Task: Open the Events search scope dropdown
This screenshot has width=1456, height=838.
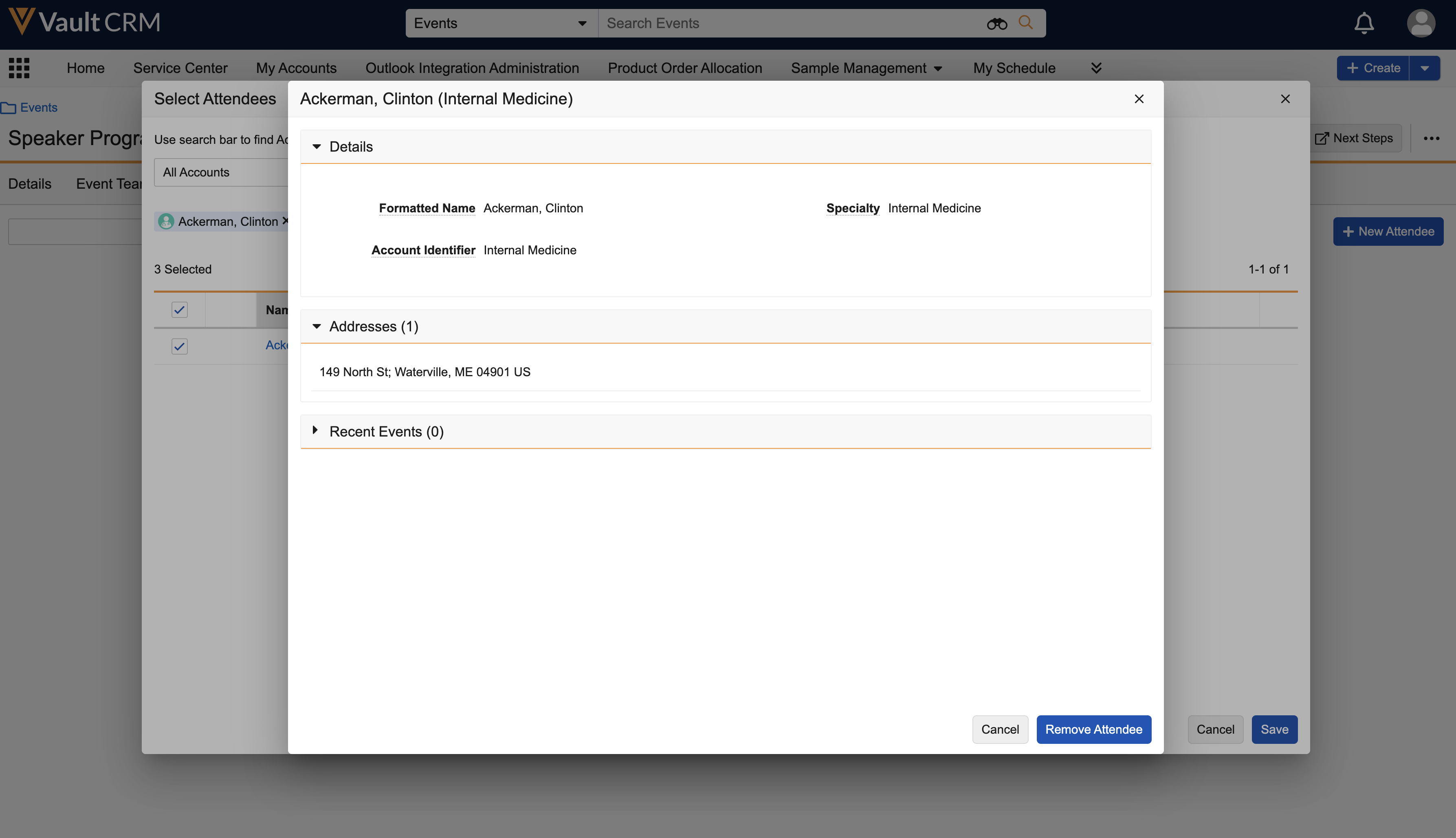Action: [x=501, y=24]
